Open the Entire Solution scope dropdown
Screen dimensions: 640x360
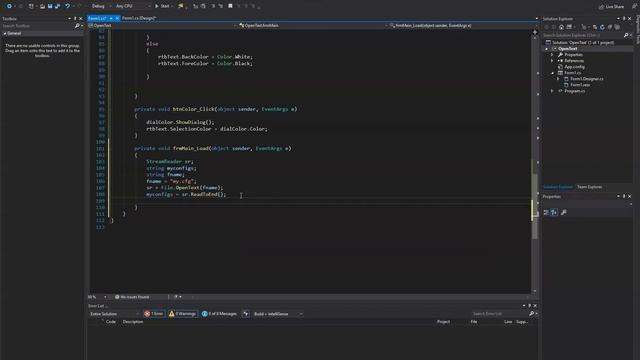pos(114,314)
